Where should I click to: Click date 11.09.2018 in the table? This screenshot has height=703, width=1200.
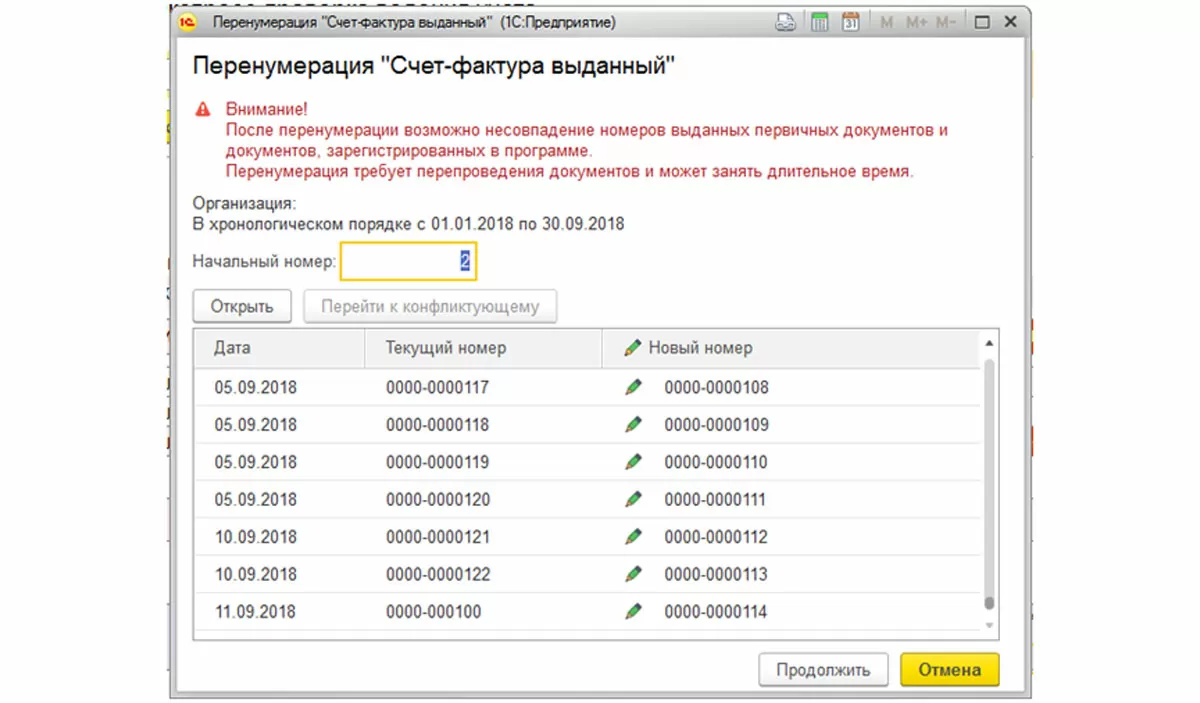(x=256, y=611)
